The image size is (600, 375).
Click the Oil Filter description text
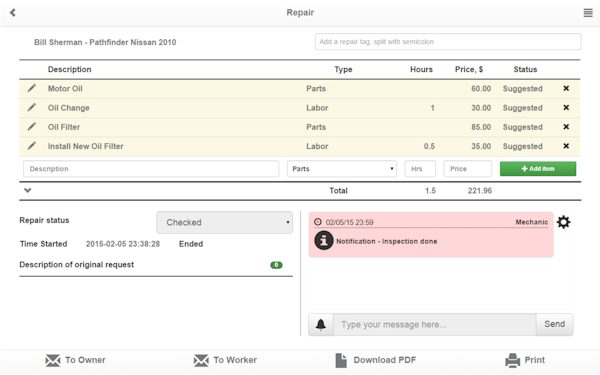click(x=64, y=127)
